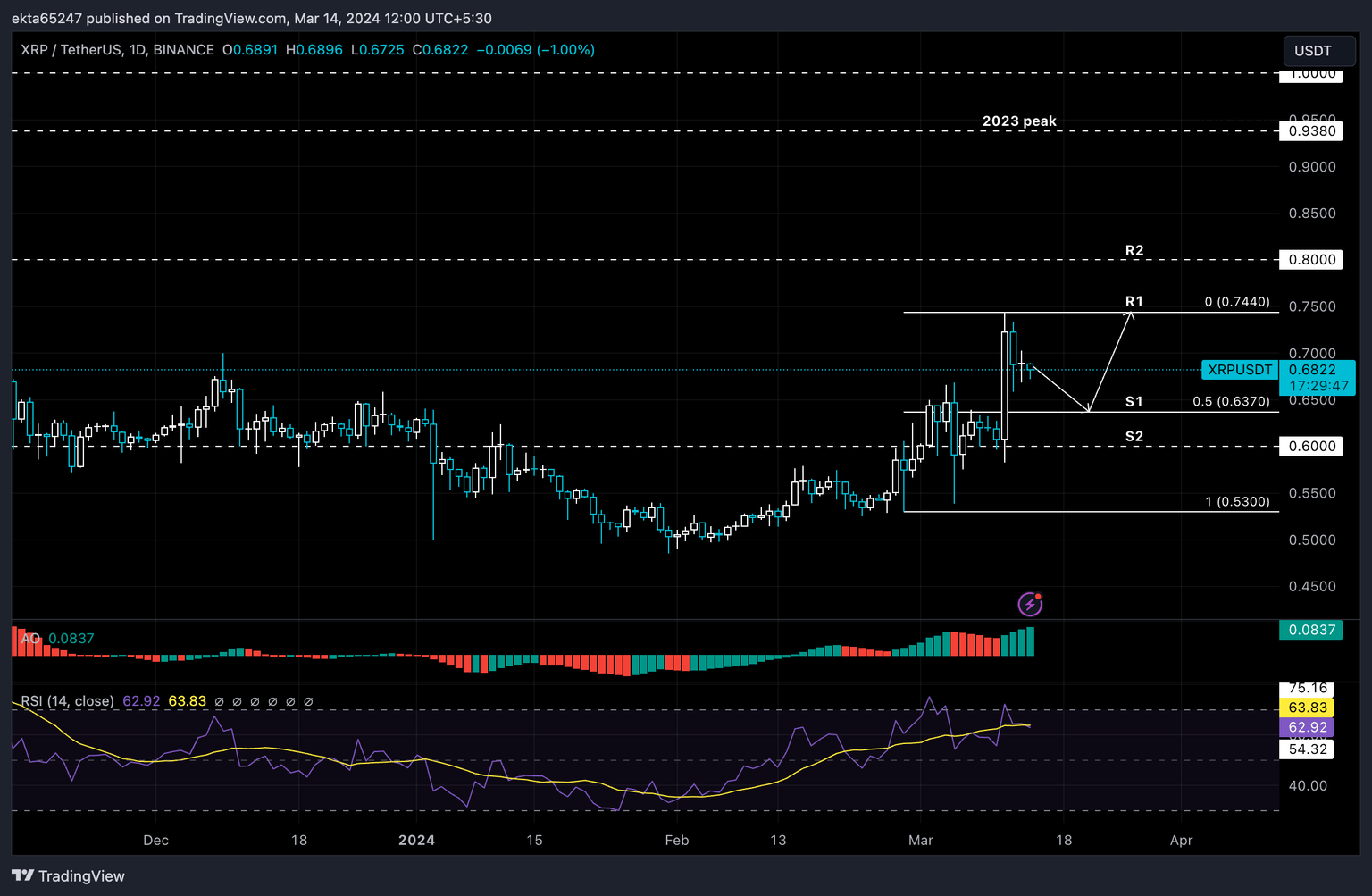
Task: Click the purple 62.92 tag on the RSI scale
Action: click(x=1306, y=727)
